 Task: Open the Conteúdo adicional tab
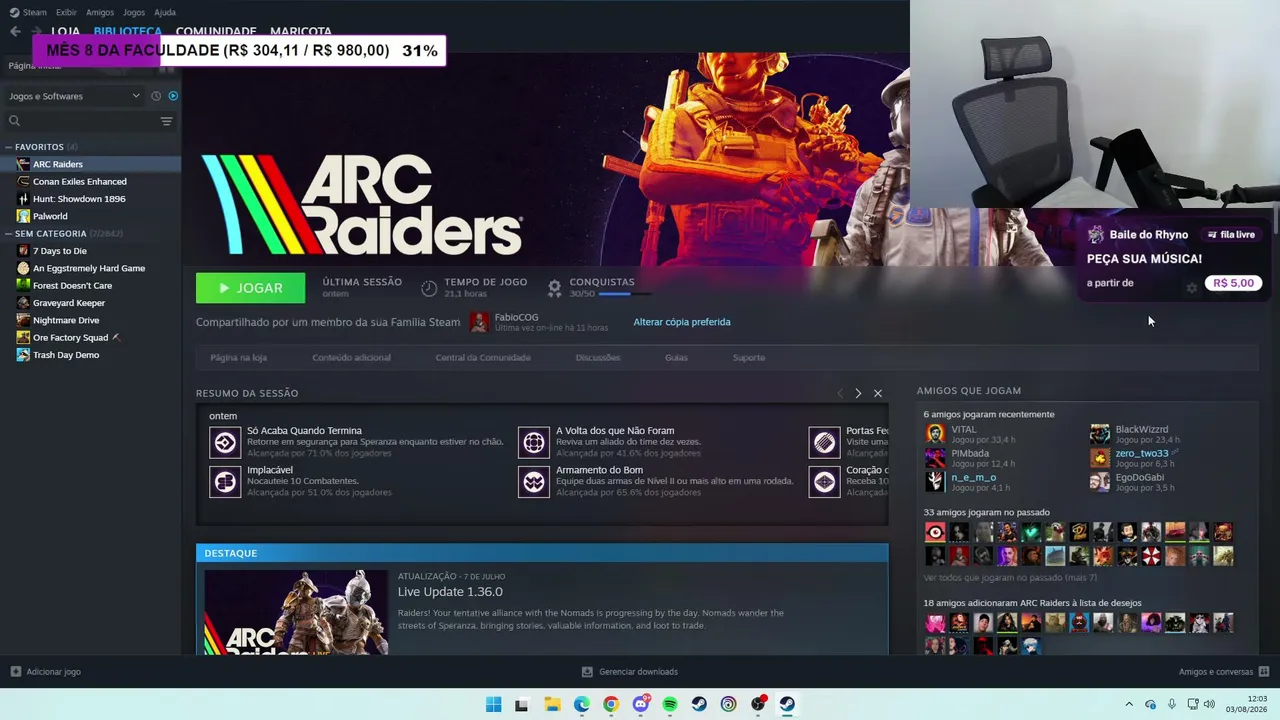coord(351,358)
